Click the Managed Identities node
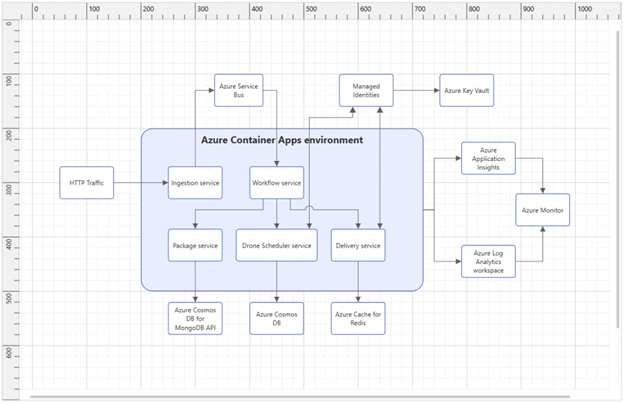 point(366,90)
